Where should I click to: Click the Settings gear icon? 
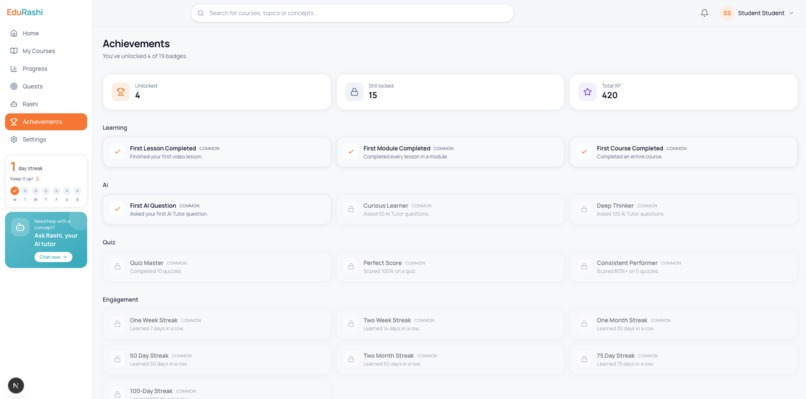14,139
